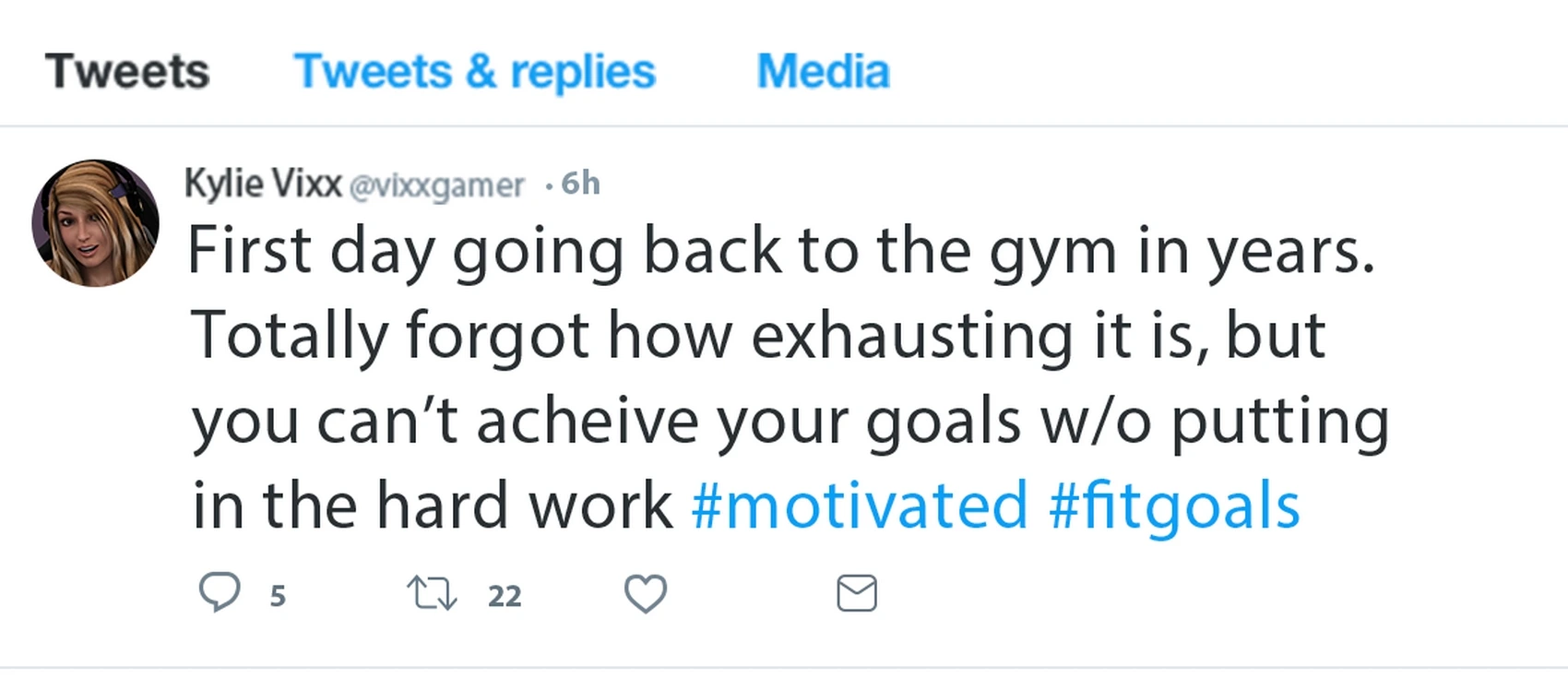
Task: Click the reply count number 5
Action: pyautogui.click(x=278, y=597)
